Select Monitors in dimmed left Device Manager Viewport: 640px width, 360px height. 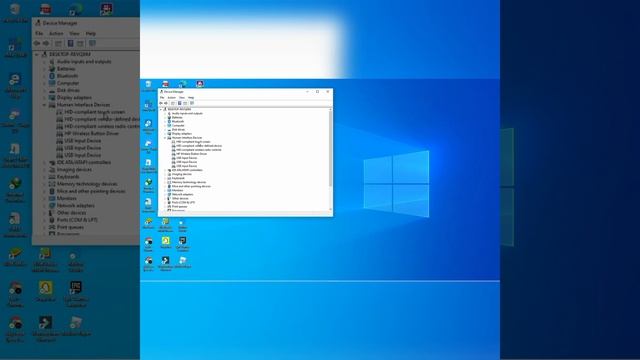point(67,198)
